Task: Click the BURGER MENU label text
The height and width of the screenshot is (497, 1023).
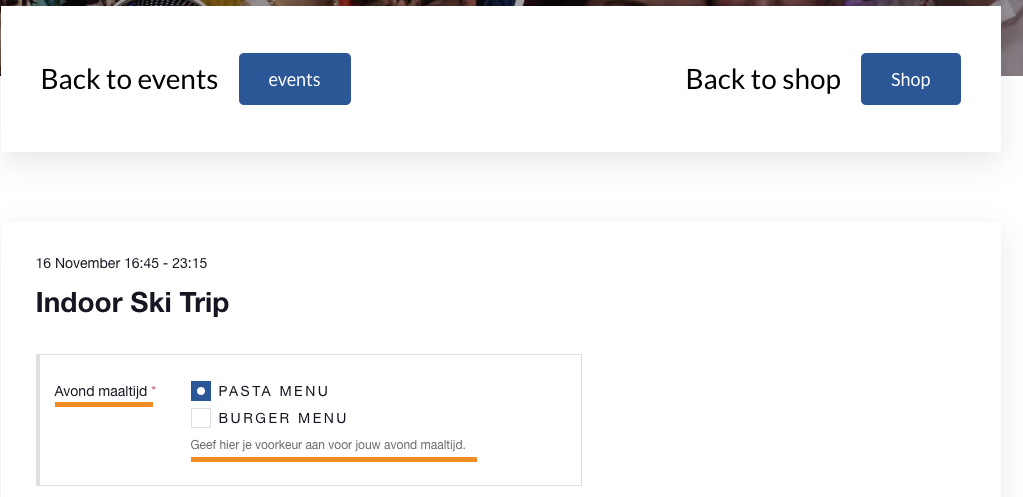Action: pos(283,418)
